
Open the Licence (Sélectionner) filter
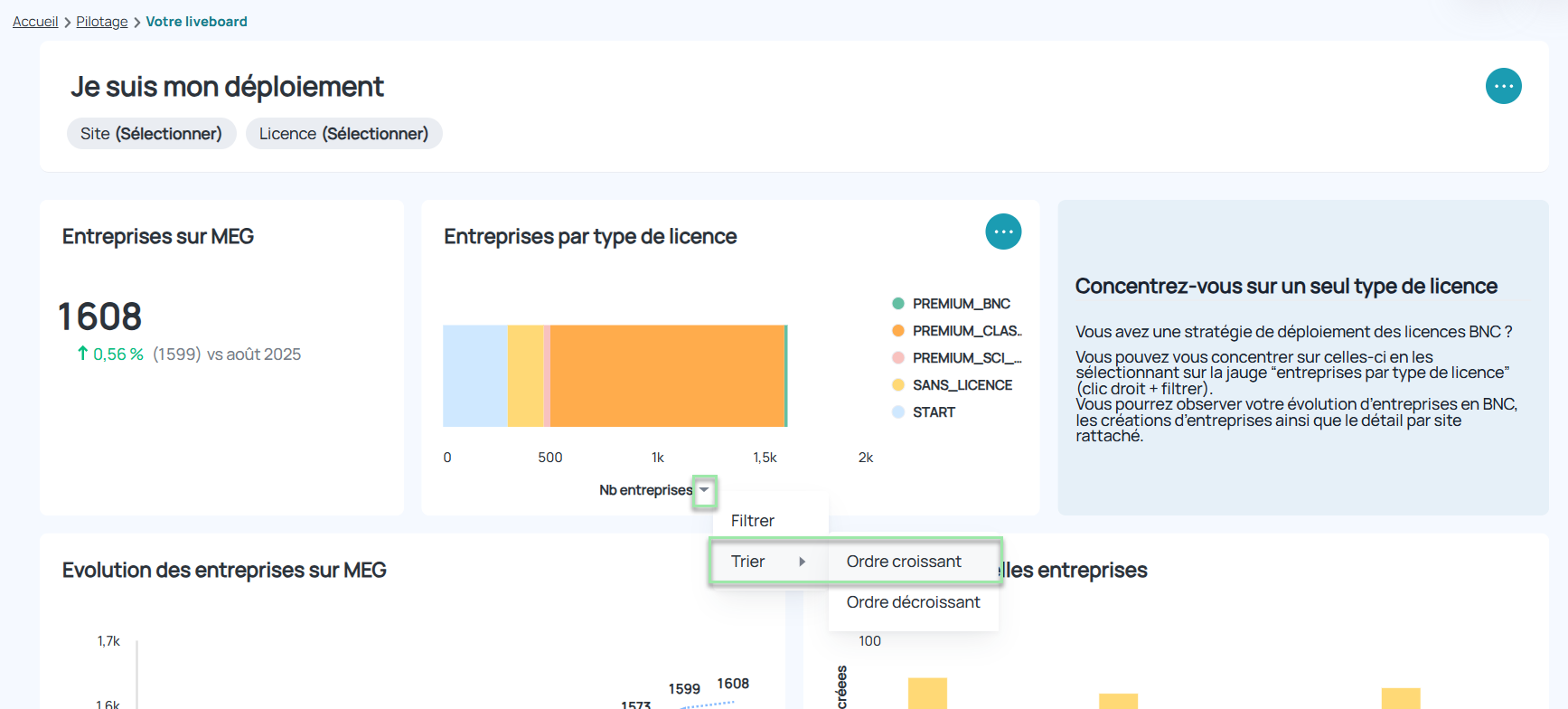click(x=343, y=134)
